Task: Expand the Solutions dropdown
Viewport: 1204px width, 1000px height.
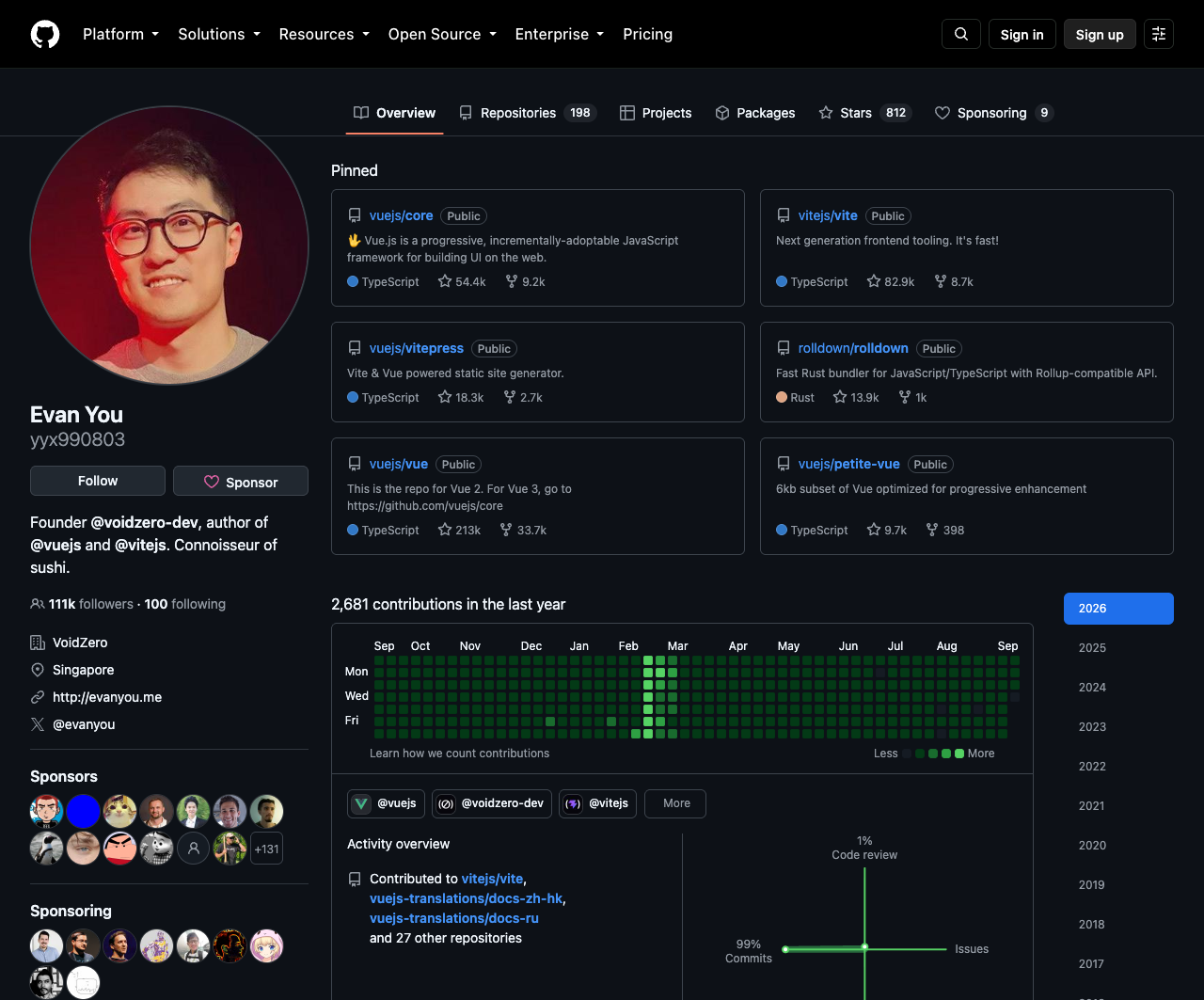Action: (219, 34)
